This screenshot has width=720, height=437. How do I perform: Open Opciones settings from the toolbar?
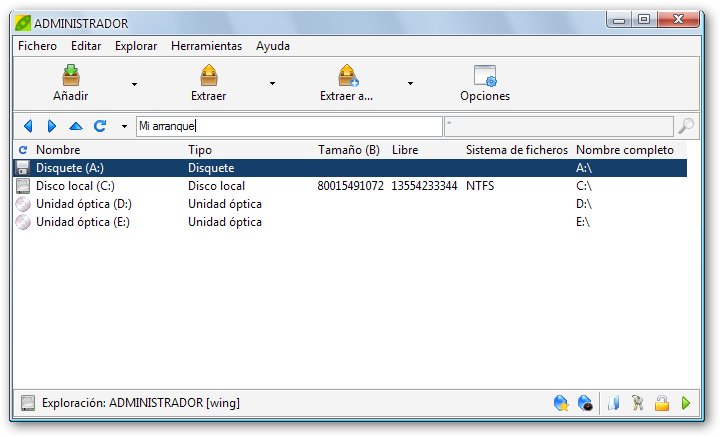[x=485, y=77]
